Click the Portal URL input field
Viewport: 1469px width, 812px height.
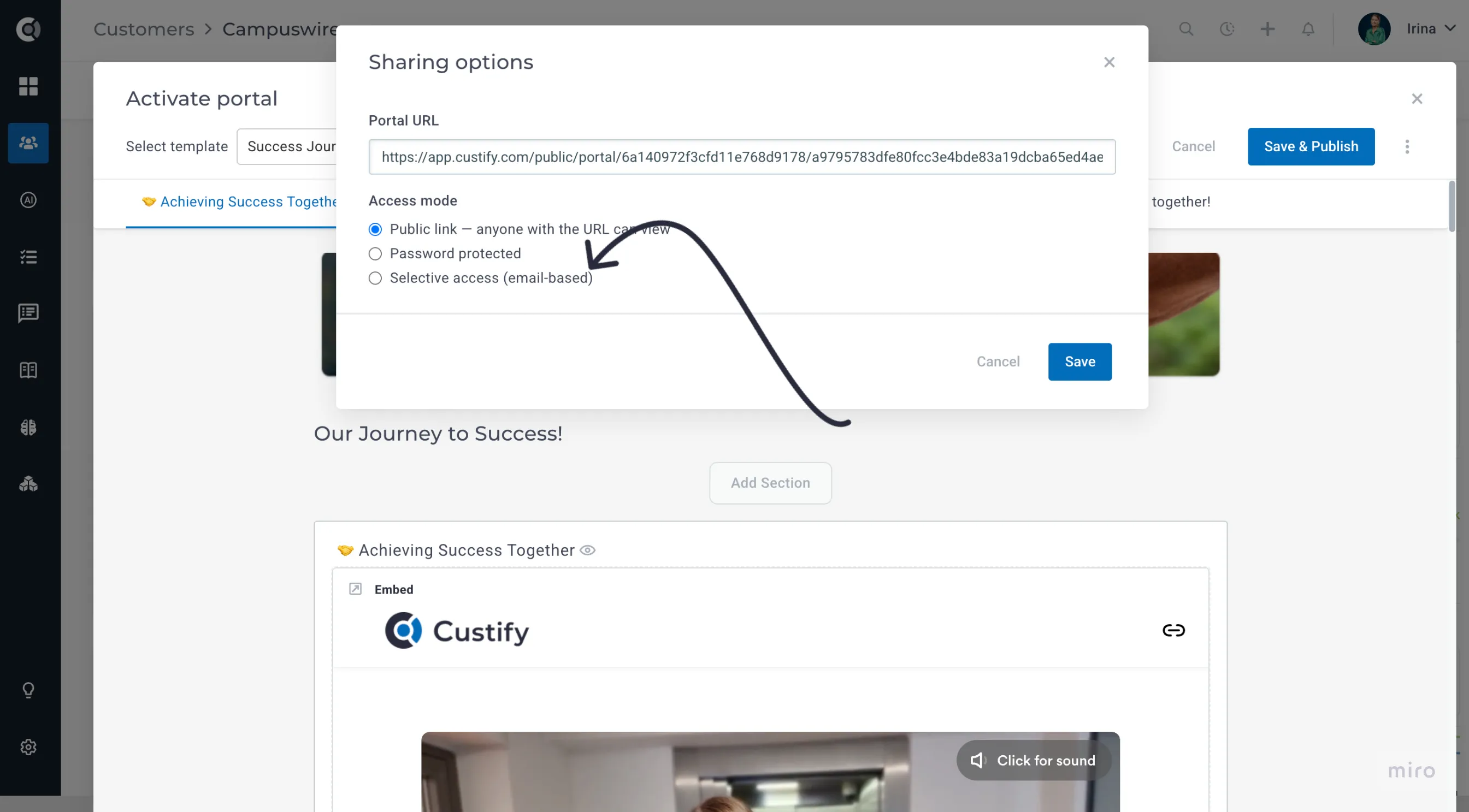tap(741, 157)
